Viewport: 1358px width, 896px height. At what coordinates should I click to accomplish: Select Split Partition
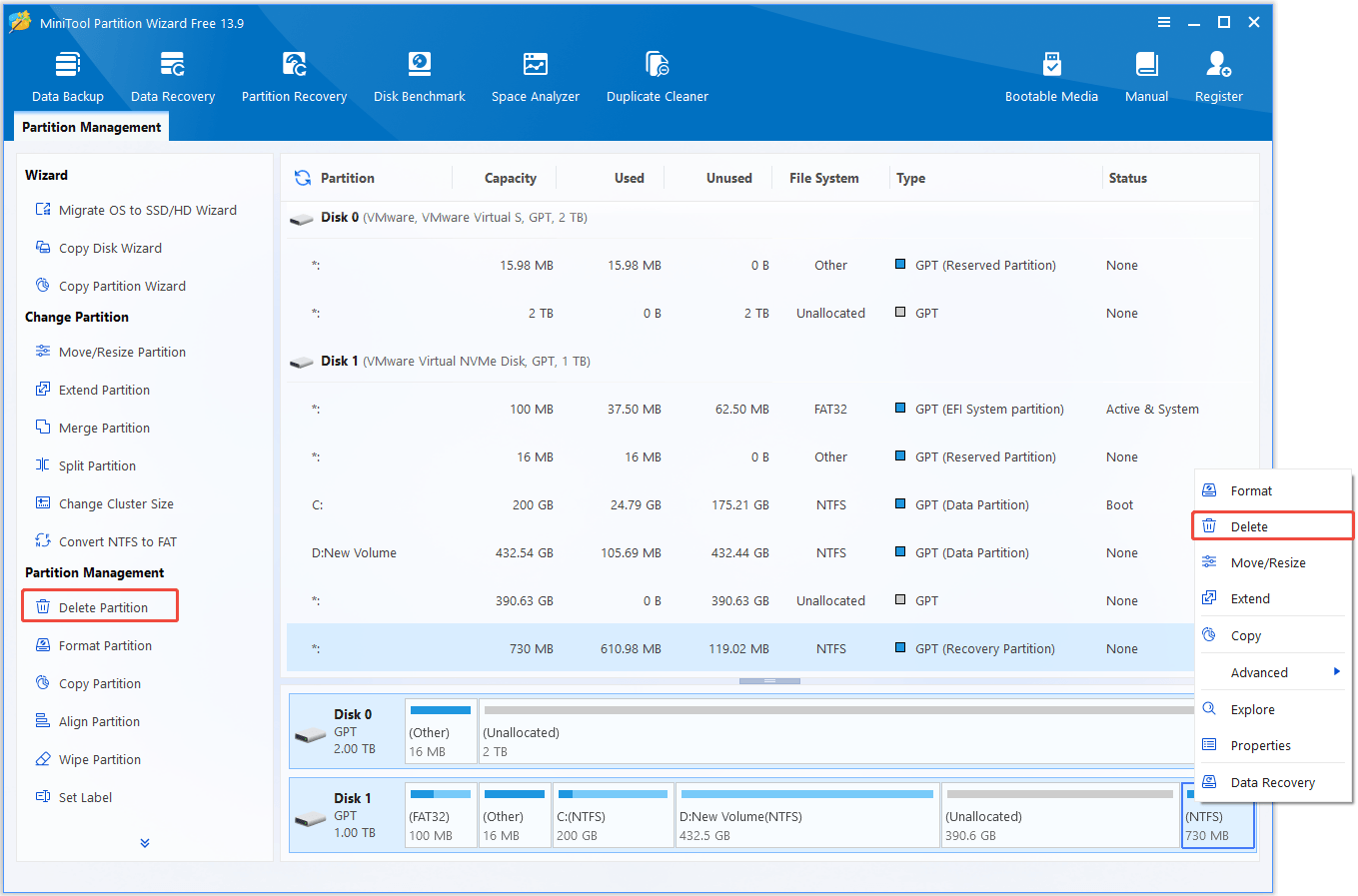click(86, 465)
